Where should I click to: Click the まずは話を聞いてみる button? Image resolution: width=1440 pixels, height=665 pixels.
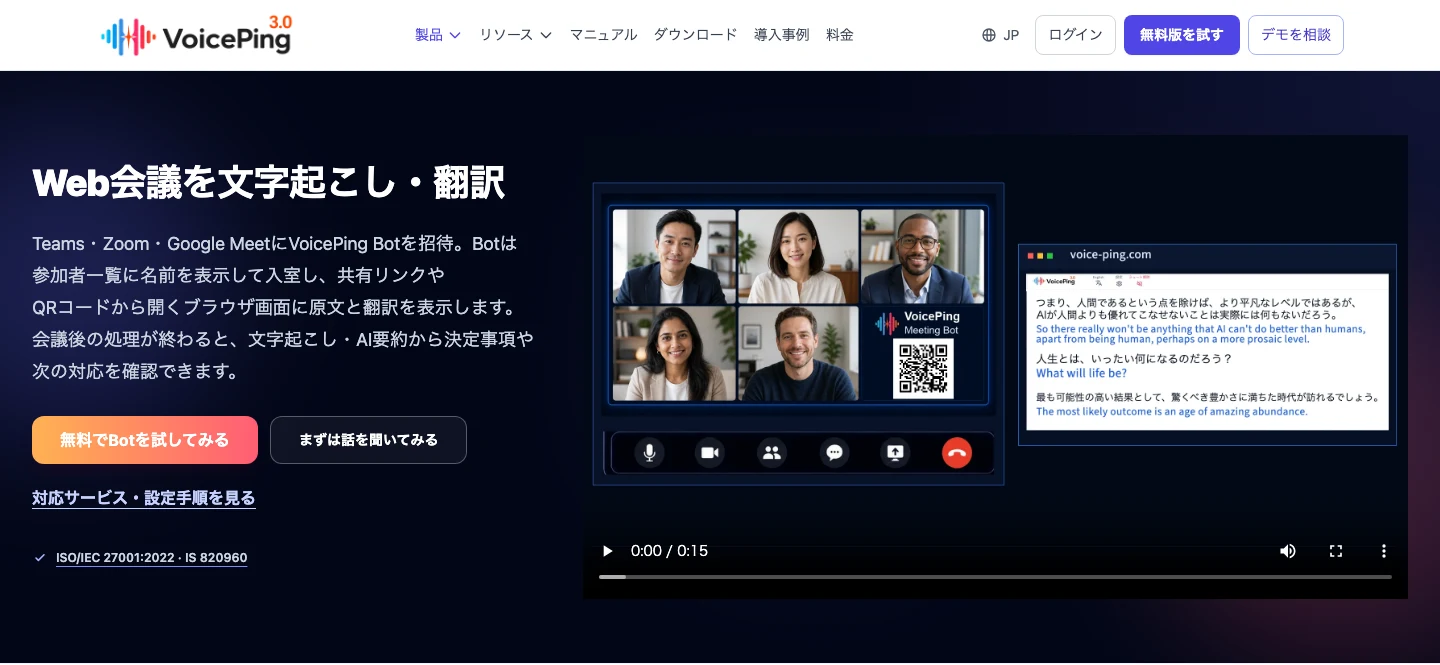click(x=368, y=440)
